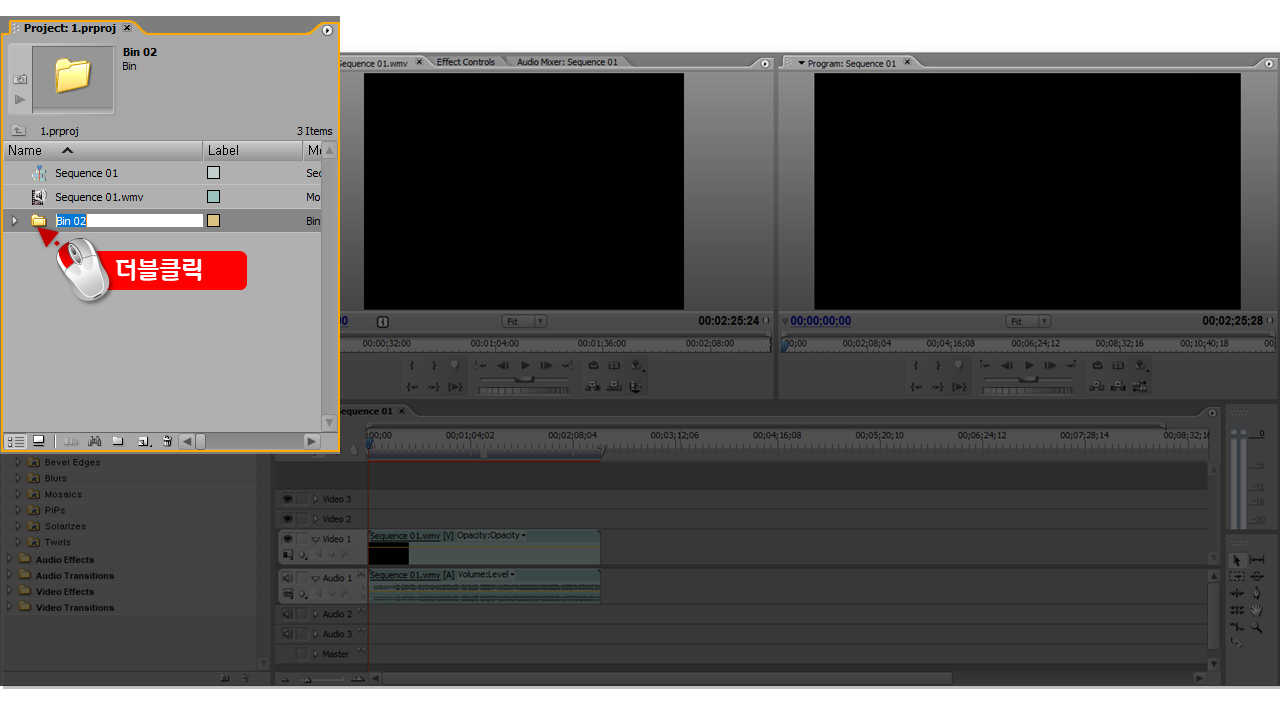Click the Sequence 01 sequence icon in Project list

click(39, 173)
